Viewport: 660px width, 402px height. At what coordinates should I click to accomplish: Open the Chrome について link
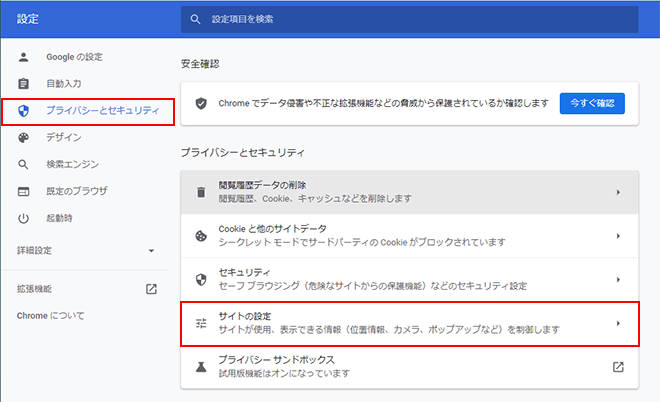point(51,315)
